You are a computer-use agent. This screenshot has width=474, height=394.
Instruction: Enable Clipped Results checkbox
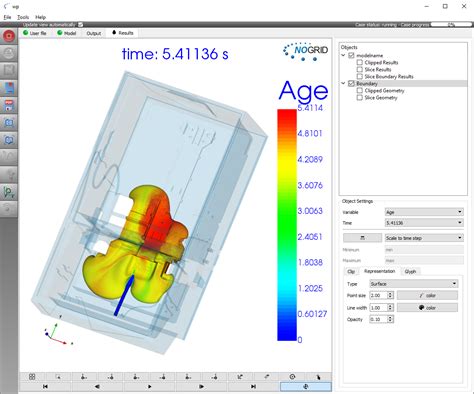pyautogui.click(x=359, y=62)
